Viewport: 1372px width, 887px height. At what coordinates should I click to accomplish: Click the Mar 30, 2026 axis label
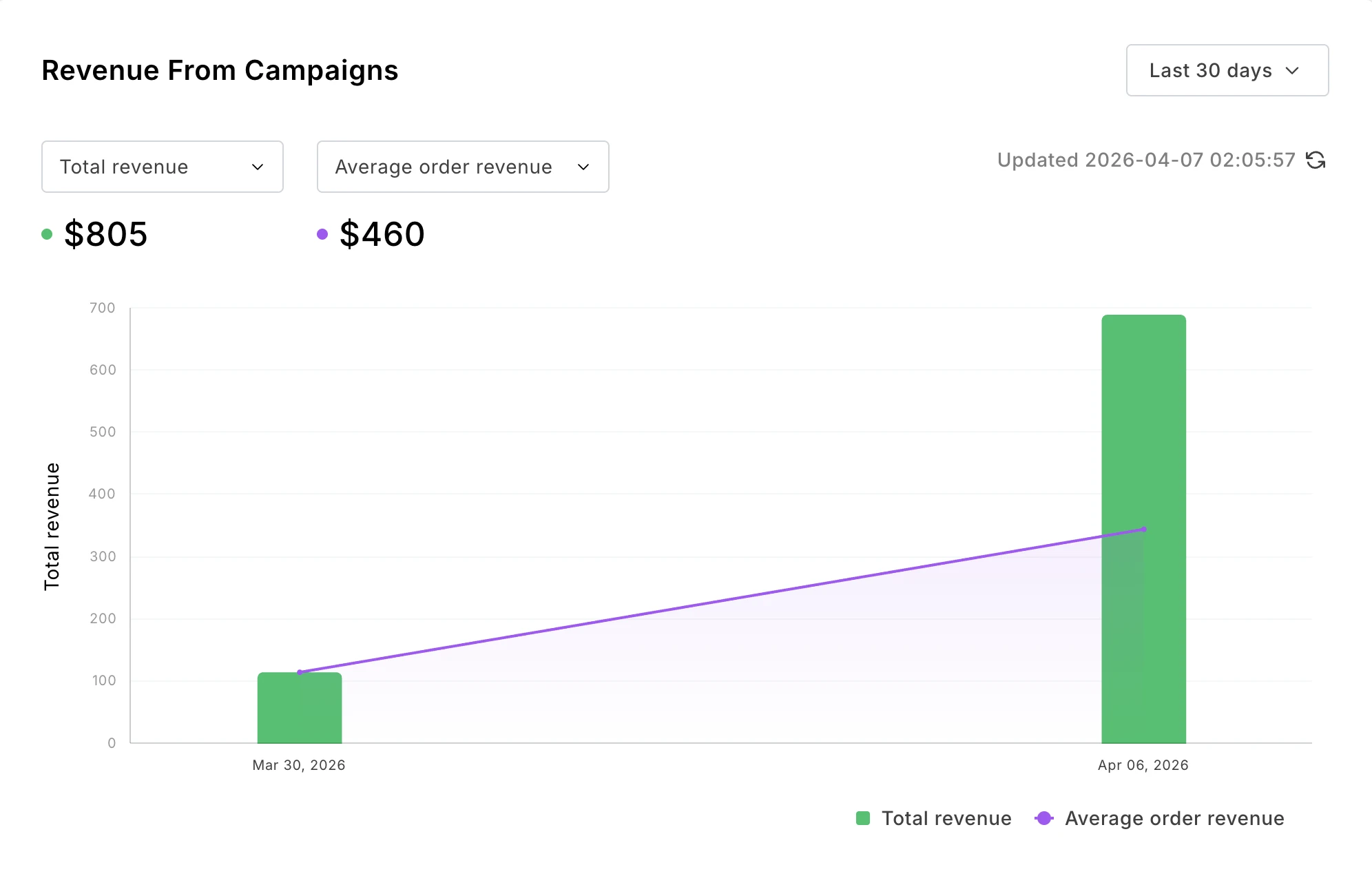299,764
